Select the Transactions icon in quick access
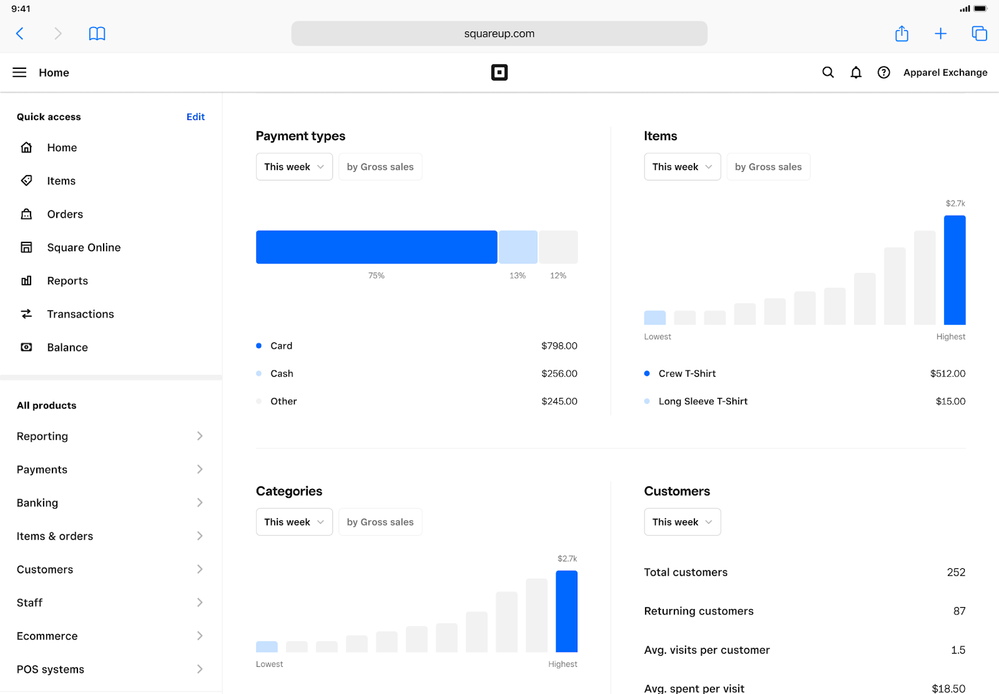Viewport: 999px width, 694px height. (27, 314)
